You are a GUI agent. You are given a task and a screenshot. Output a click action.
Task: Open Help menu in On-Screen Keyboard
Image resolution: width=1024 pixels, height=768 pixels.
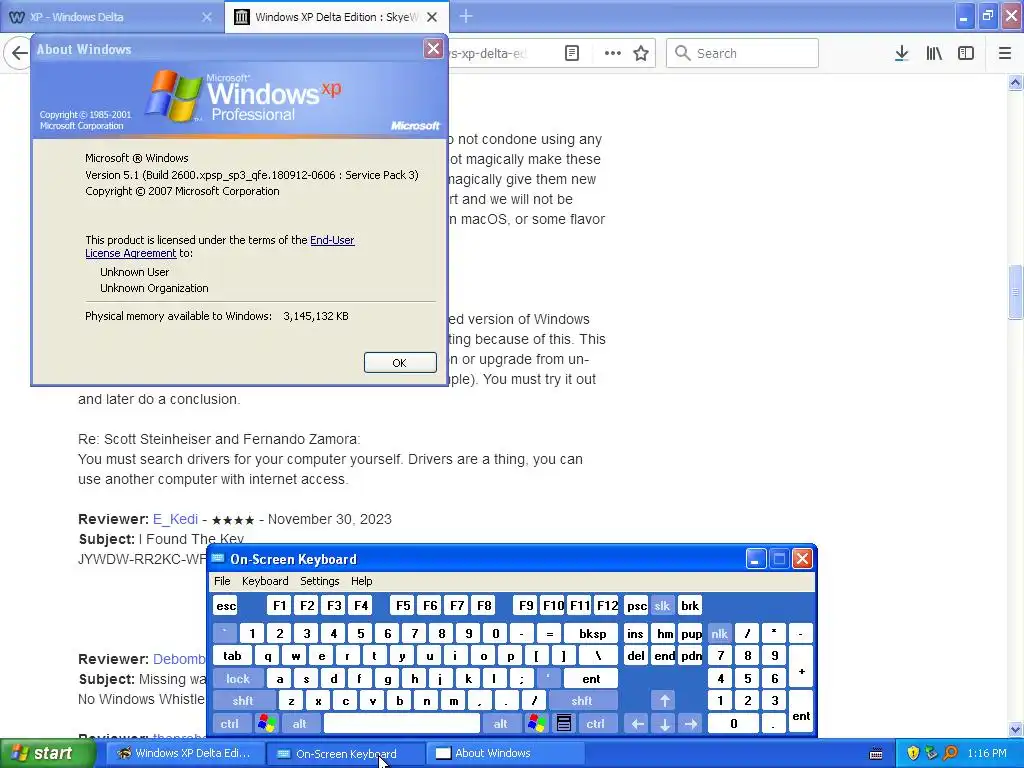pos(361,581)
